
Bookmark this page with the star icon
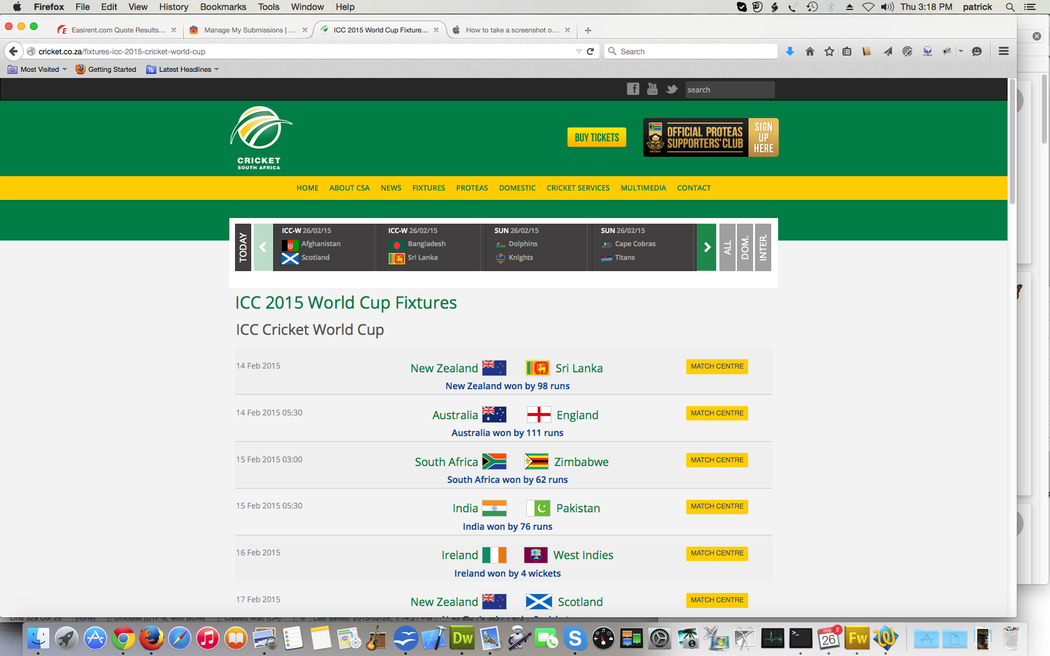[x=829, y=51]
